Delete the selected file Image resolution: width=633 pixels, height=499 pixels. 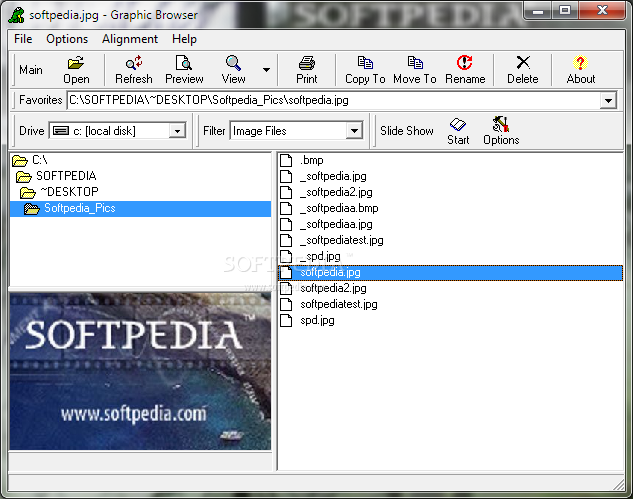click(x=523, y=70)
